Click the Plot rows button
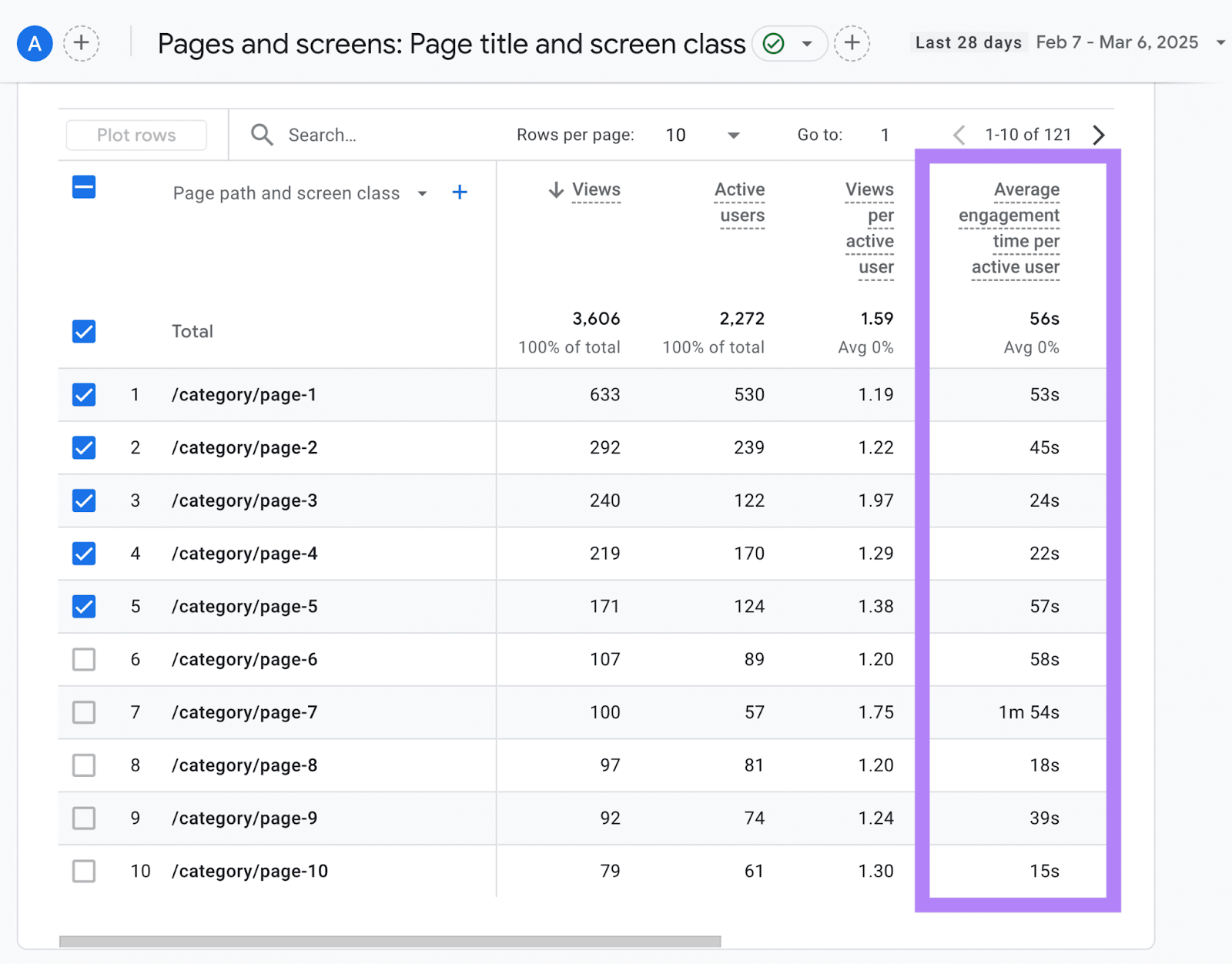This screenshot has height=964, width=1232. click(136, 135)
